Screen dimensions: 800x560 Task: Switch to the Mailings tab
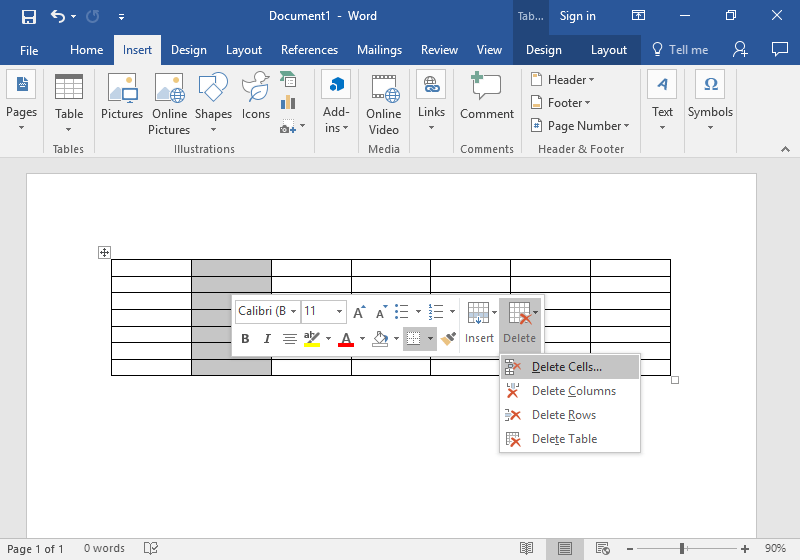point(379,50)
